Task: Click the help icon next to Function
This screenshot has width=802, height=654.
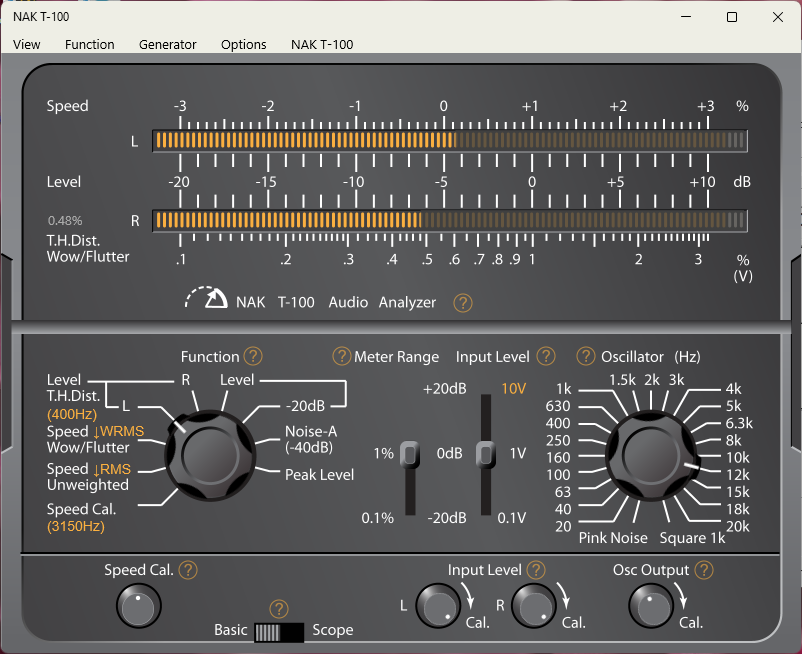Action: (x=253, y=356)
